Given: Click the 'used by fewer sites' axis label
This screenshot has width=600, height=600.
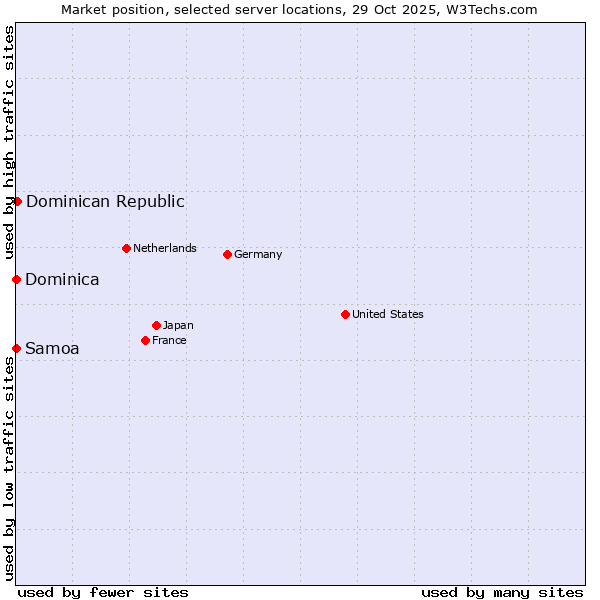Looking at the screenshot, I should [x=103, y=592].
